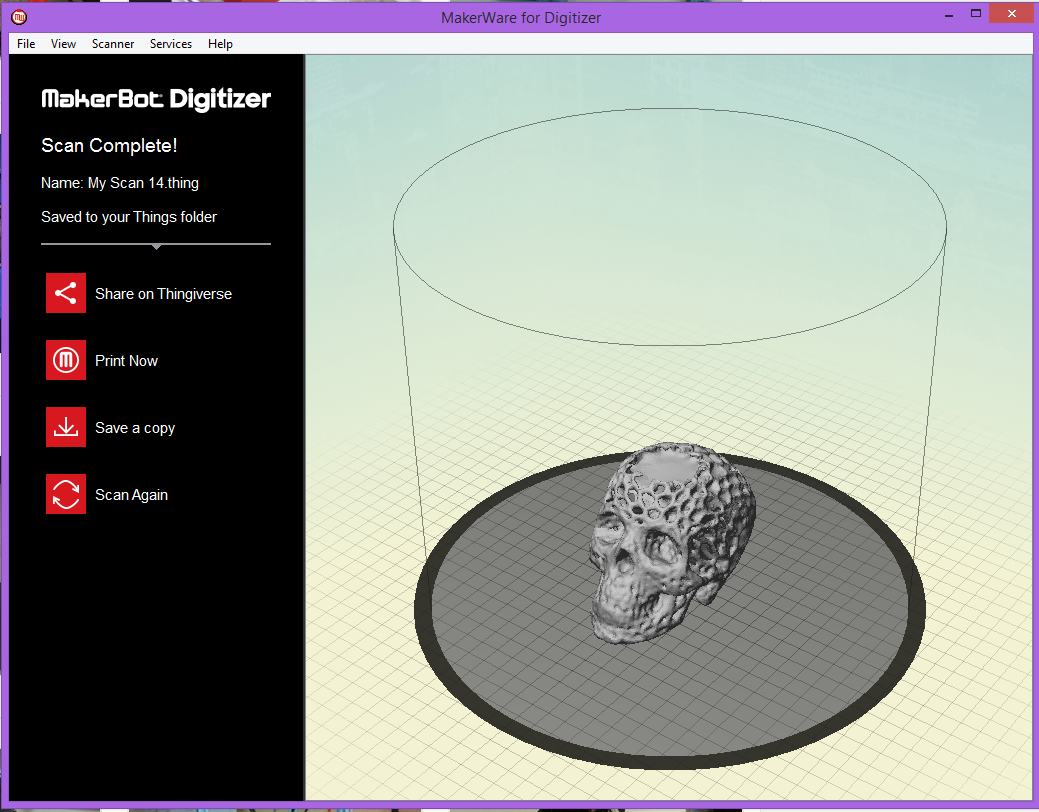Close the MakerWare for Digitizer window

(1011, 13)
